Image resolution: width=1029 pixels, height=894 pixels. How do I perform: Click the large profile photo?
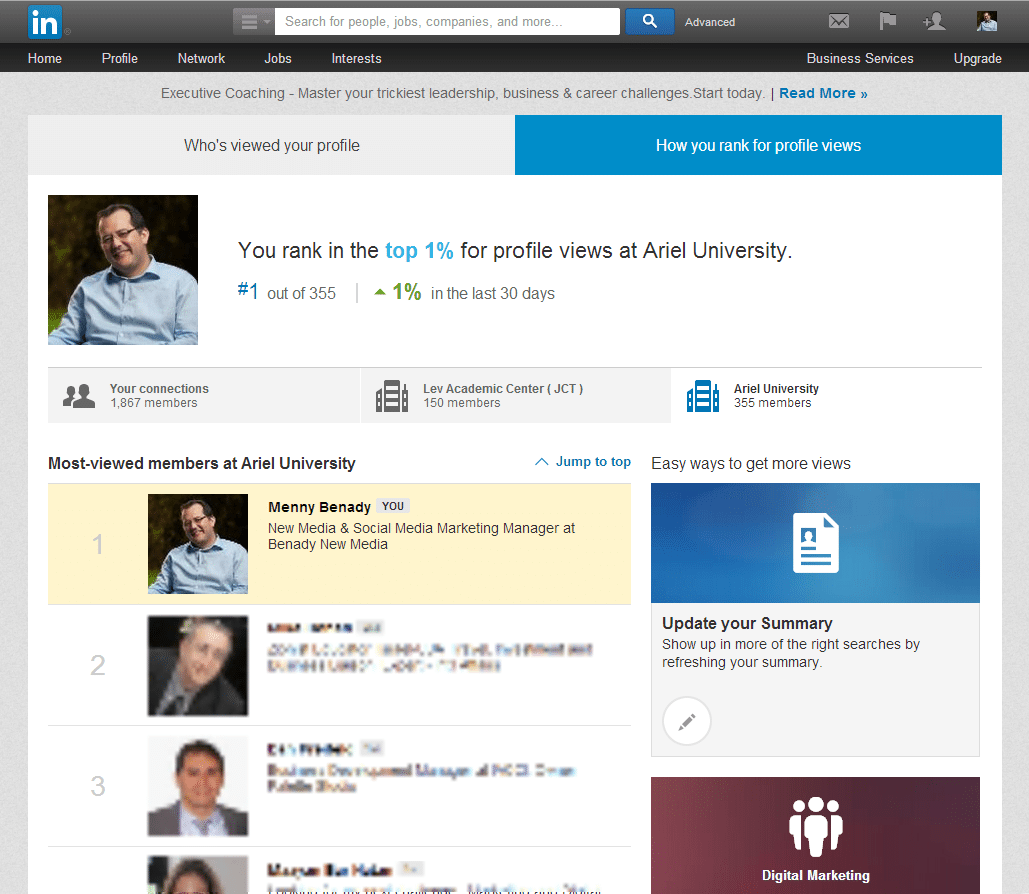point(123,270)
